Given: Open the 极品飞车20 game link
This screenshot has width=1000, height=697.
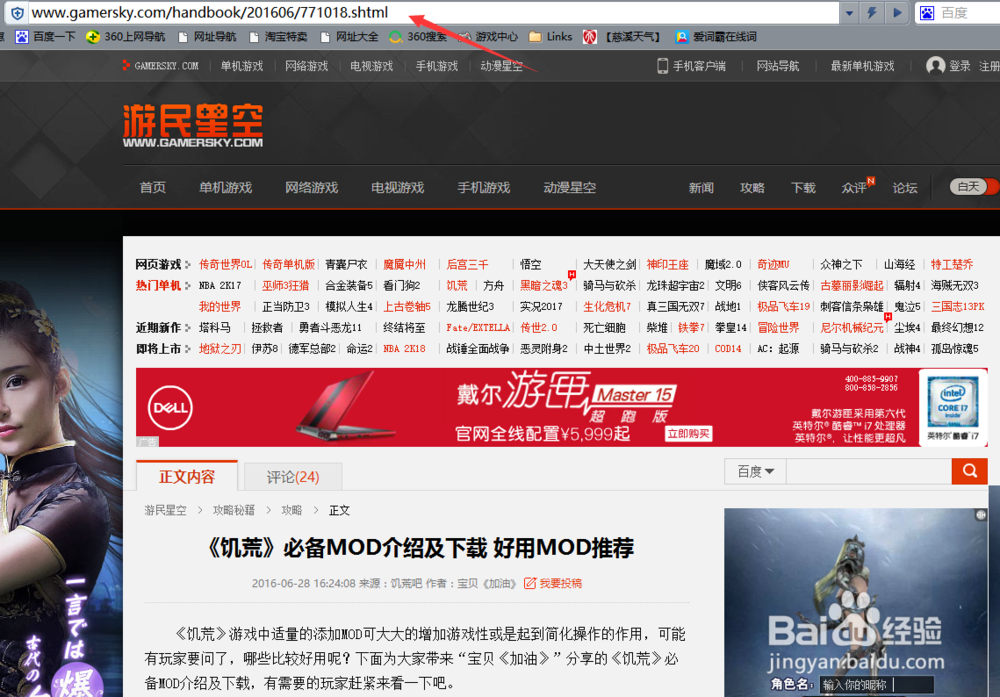Looking at the screenshot, I should pos(673,348).
